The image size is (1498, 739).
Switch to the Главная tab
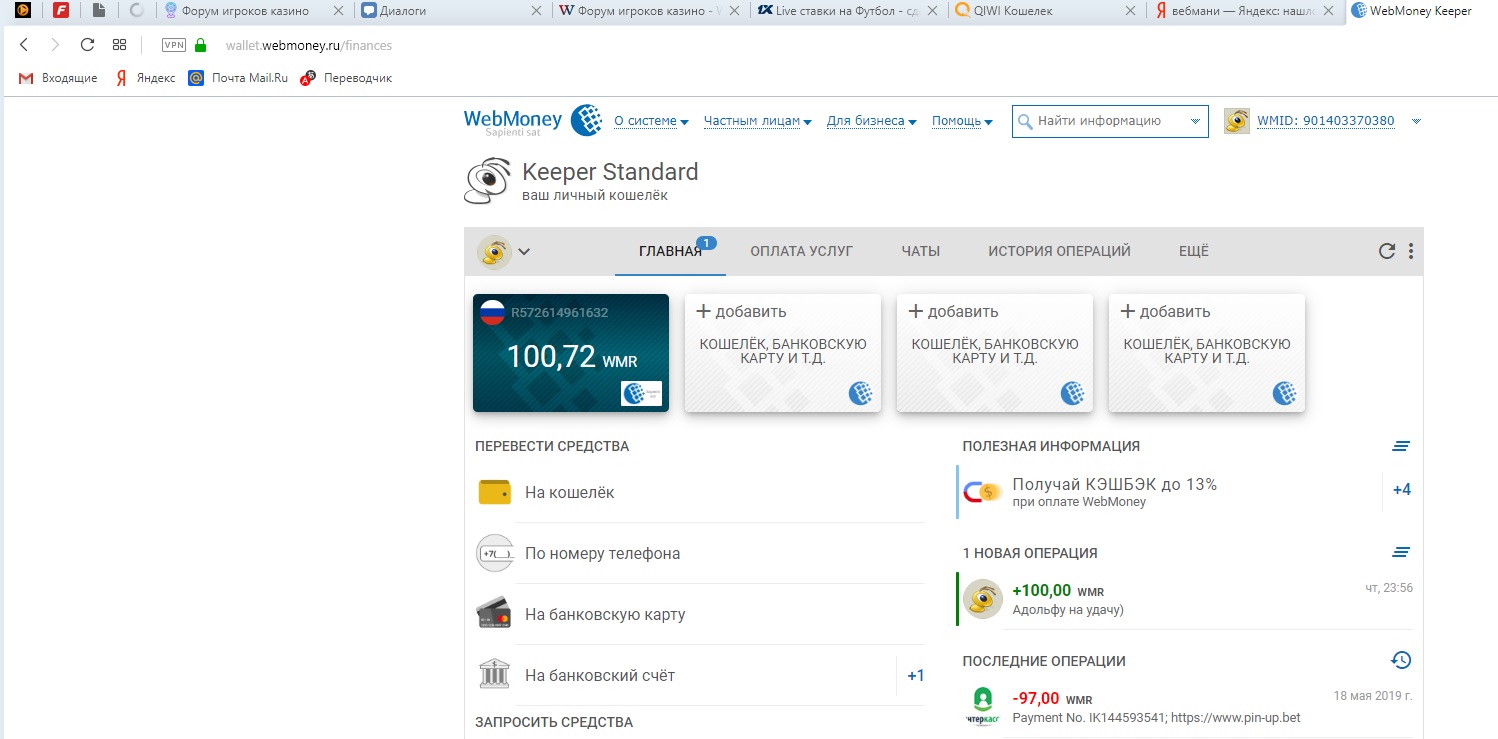(671, 251)
